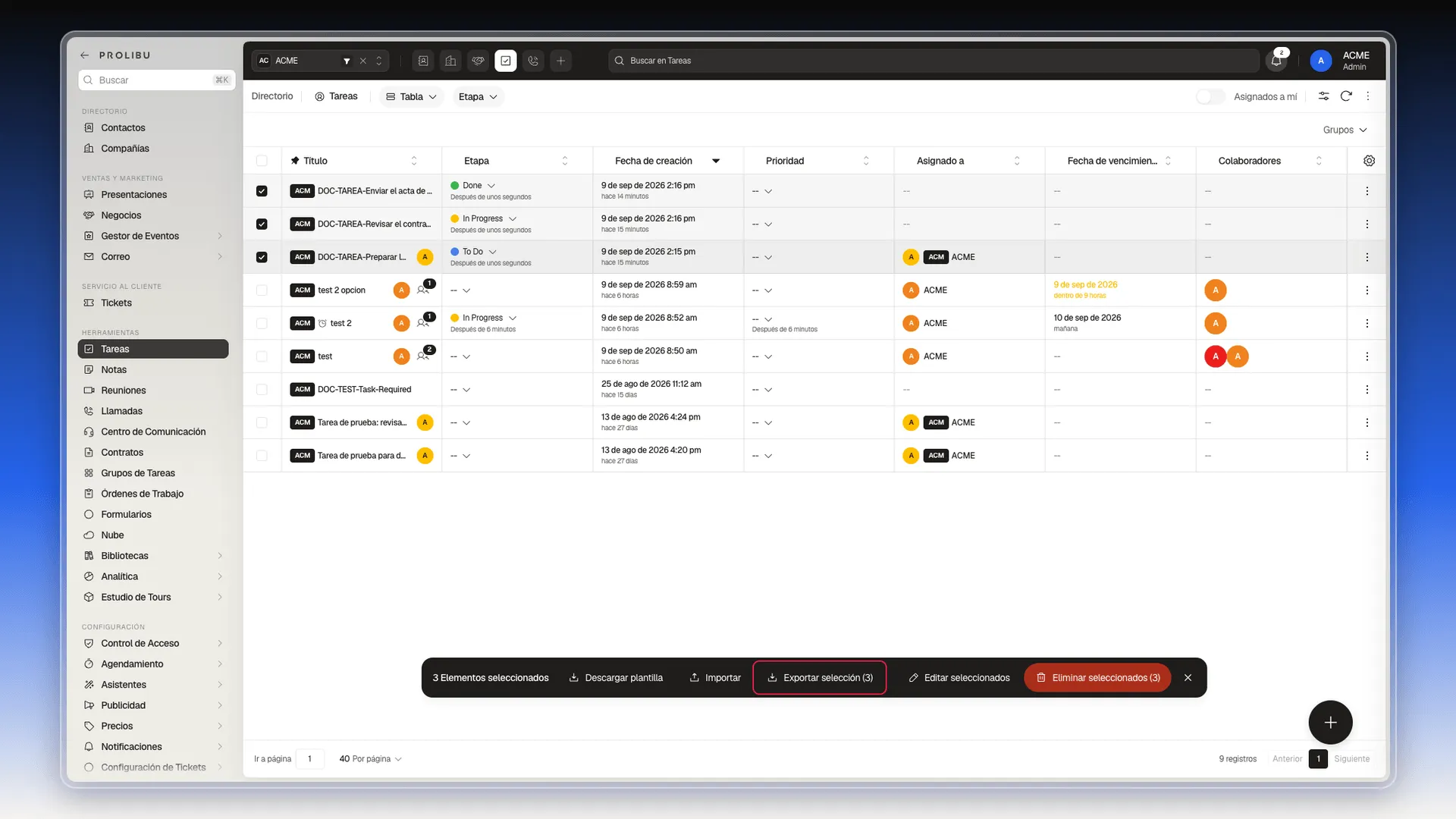The image size is (1456, 819).
Task: Click Exportar selección (3)
Action: coord(820,678)
